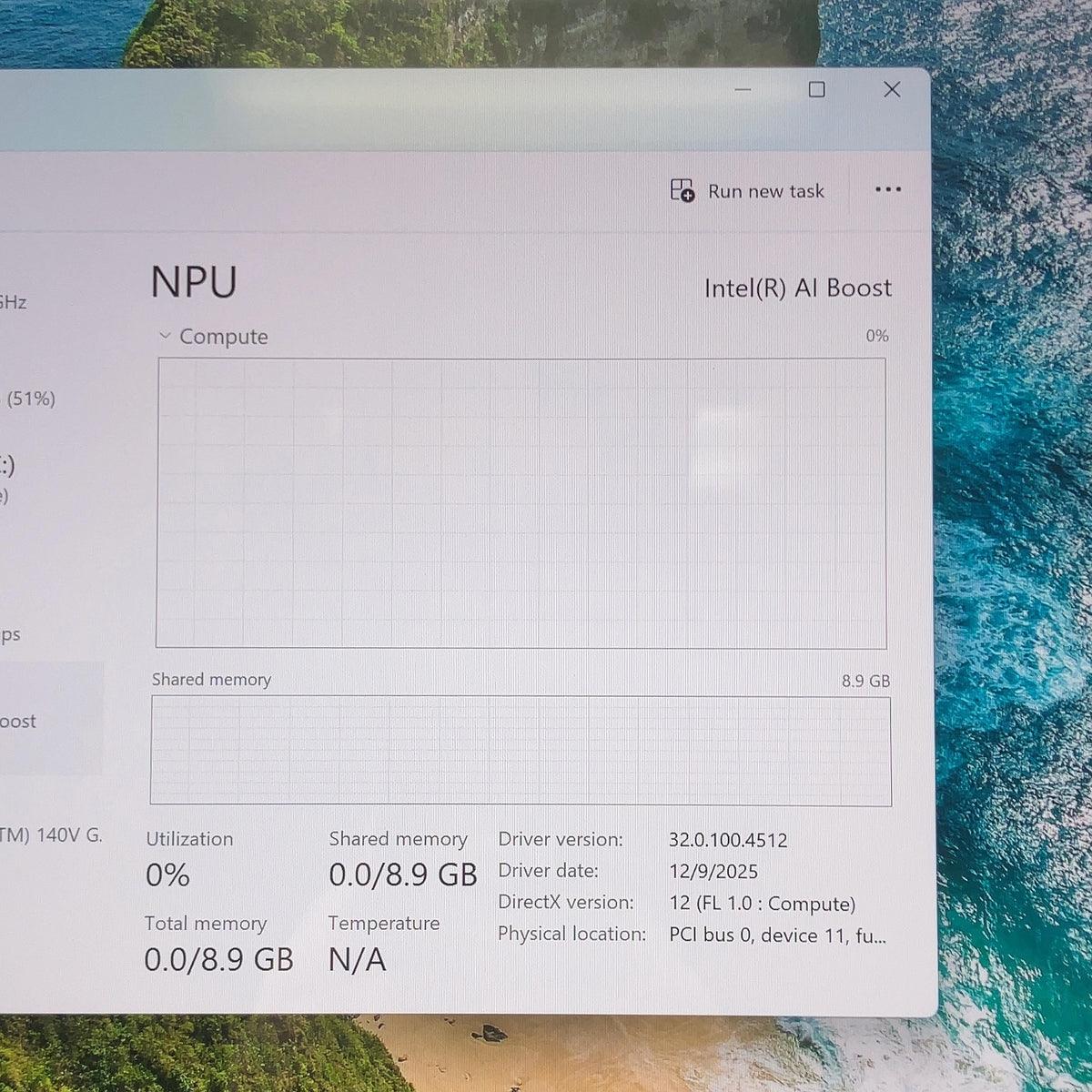Click the 0.0/8.9 GB value under Total memory
This screenshot has height=1092, width=1092.
219,959
